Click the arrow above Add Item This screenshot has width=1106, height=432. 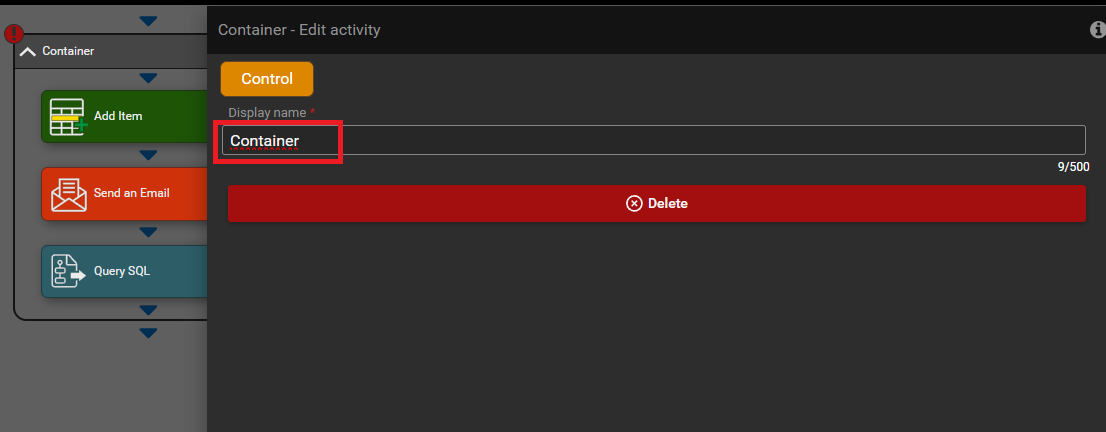[x=148, y=78]
